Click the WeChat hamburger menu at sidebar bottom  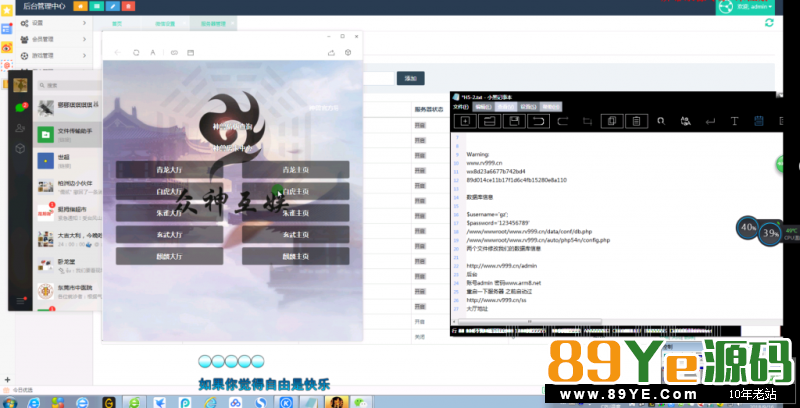(20, 301)
